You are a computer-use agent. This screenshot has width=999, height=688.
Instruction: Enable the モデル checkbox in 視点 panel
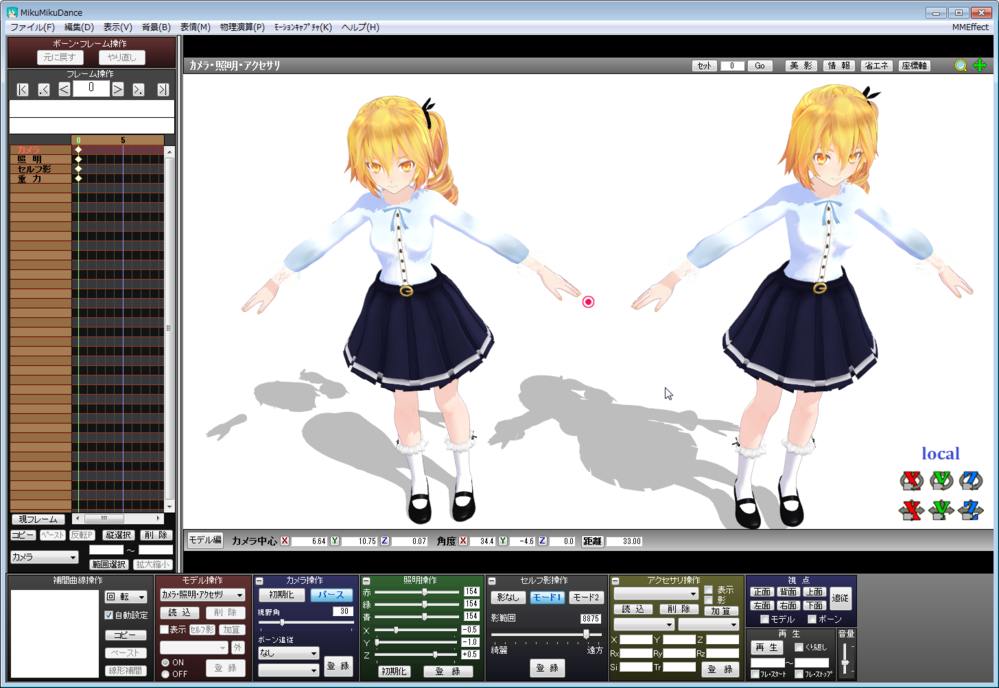(763, 620)
